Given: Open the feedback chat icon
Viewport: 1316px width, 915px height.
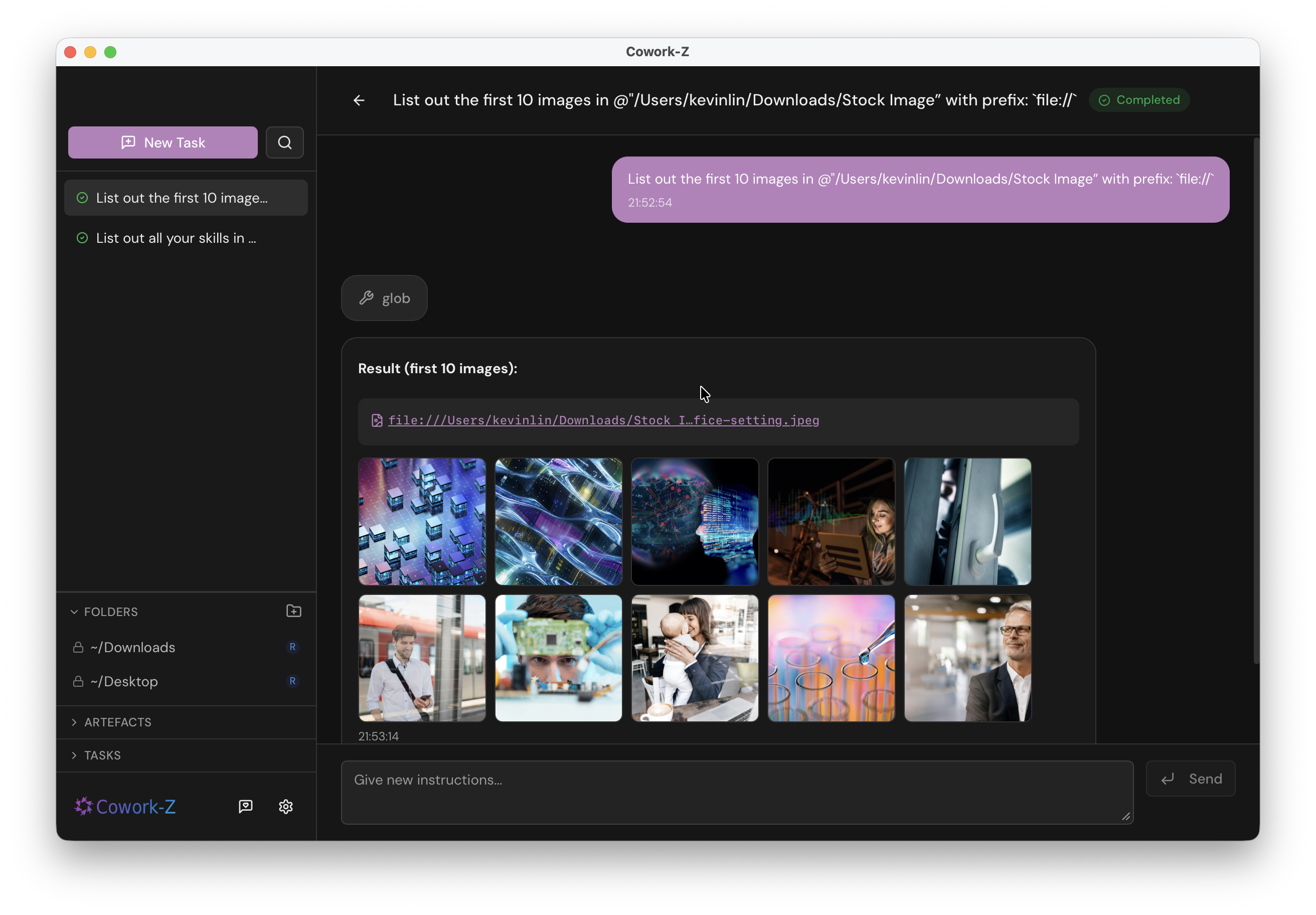Looking at the screenshot, I should tap(245, 806).
